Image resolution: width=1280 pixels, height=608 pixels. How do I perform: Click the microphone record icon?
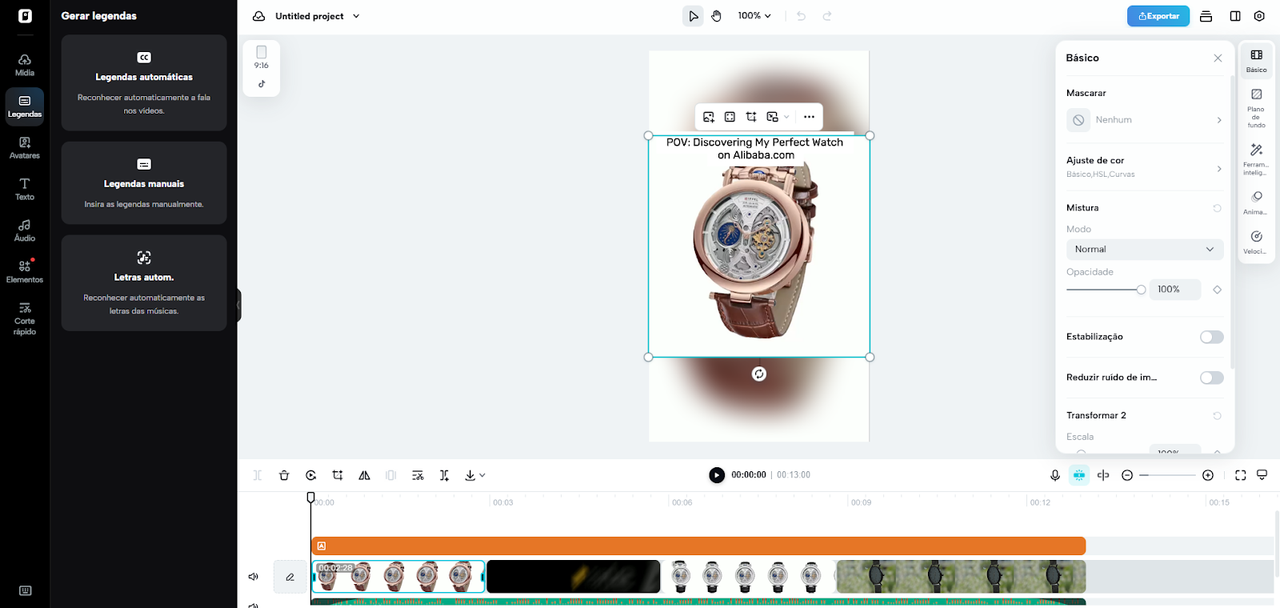1055,476
